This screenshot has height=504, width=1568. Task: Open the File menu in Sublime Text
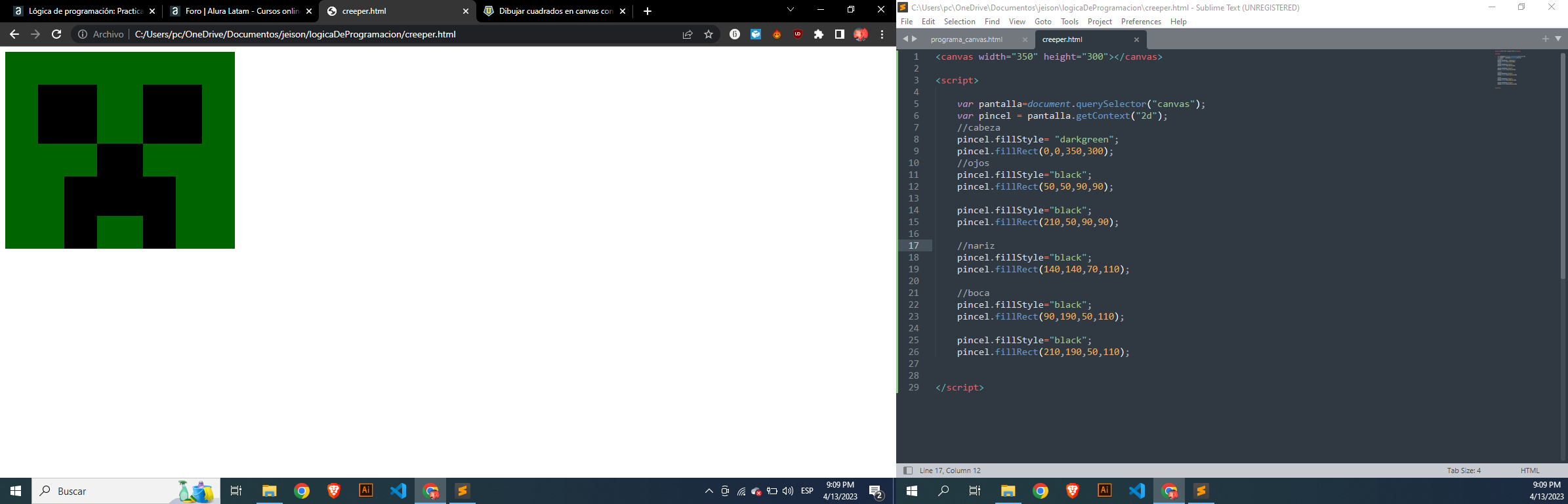coord(907,22)
